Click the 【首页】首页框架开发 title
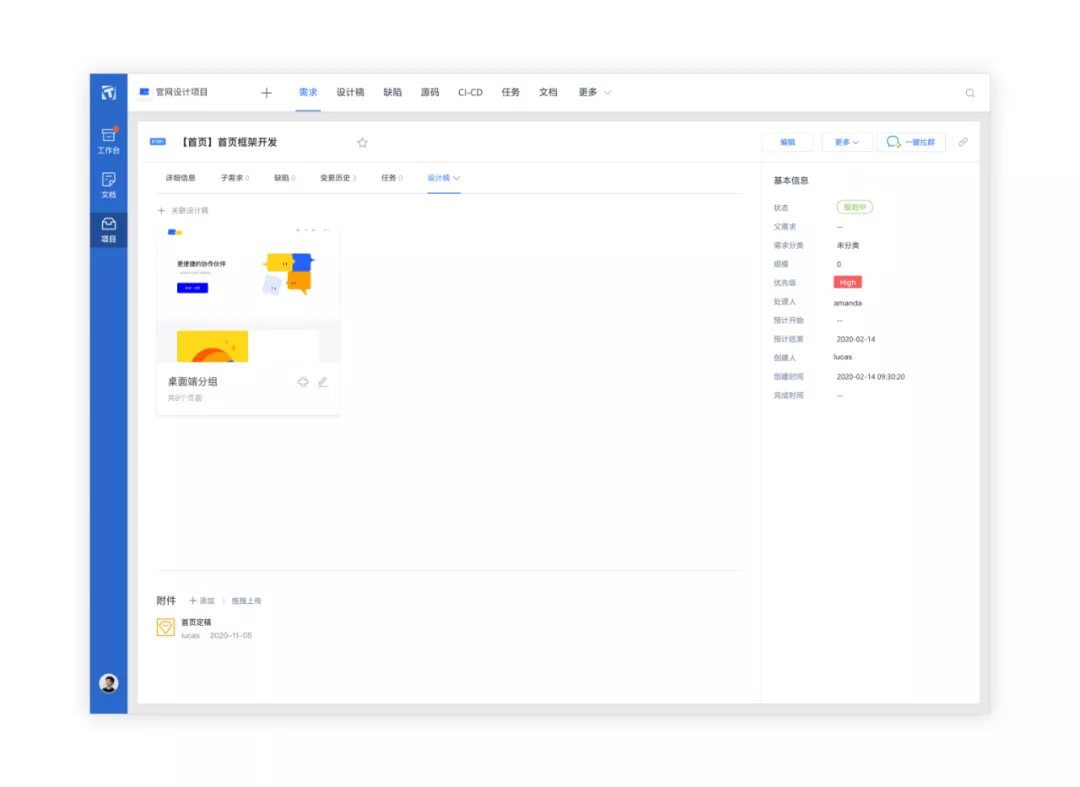 coord(229,142)
